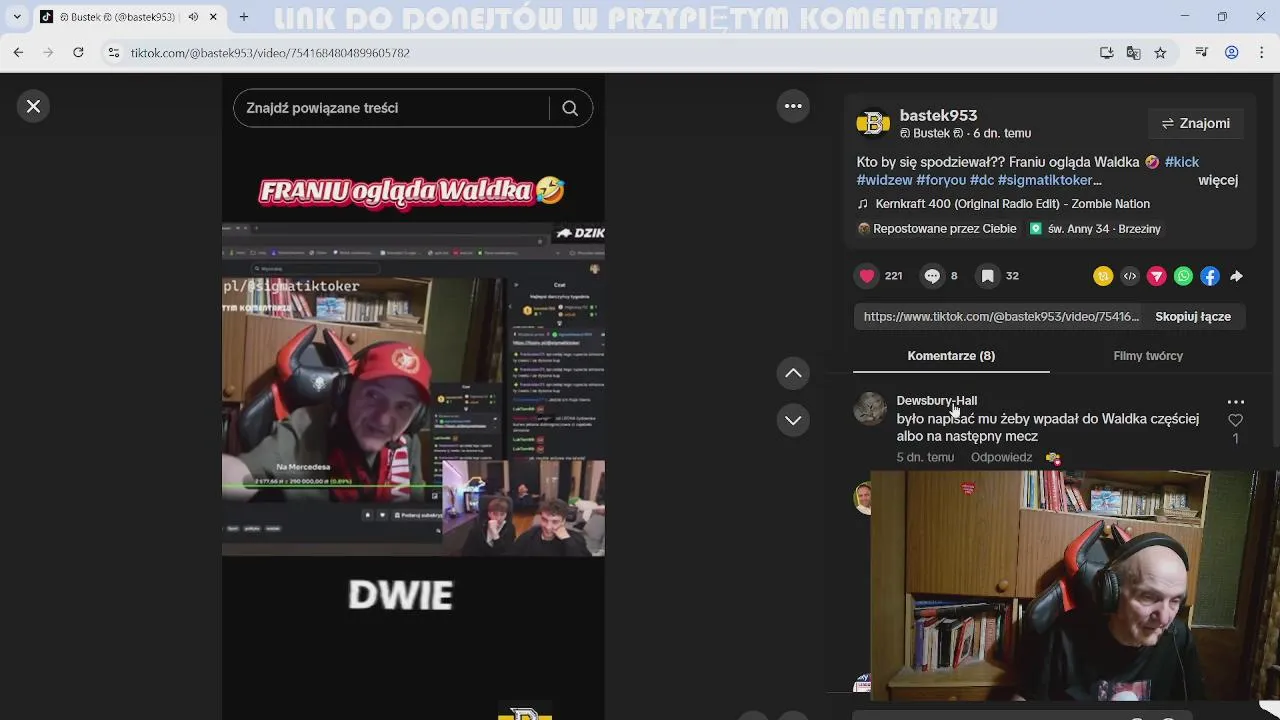
Task: Close the TikTok video viewer
Action: tap(33, 106)
